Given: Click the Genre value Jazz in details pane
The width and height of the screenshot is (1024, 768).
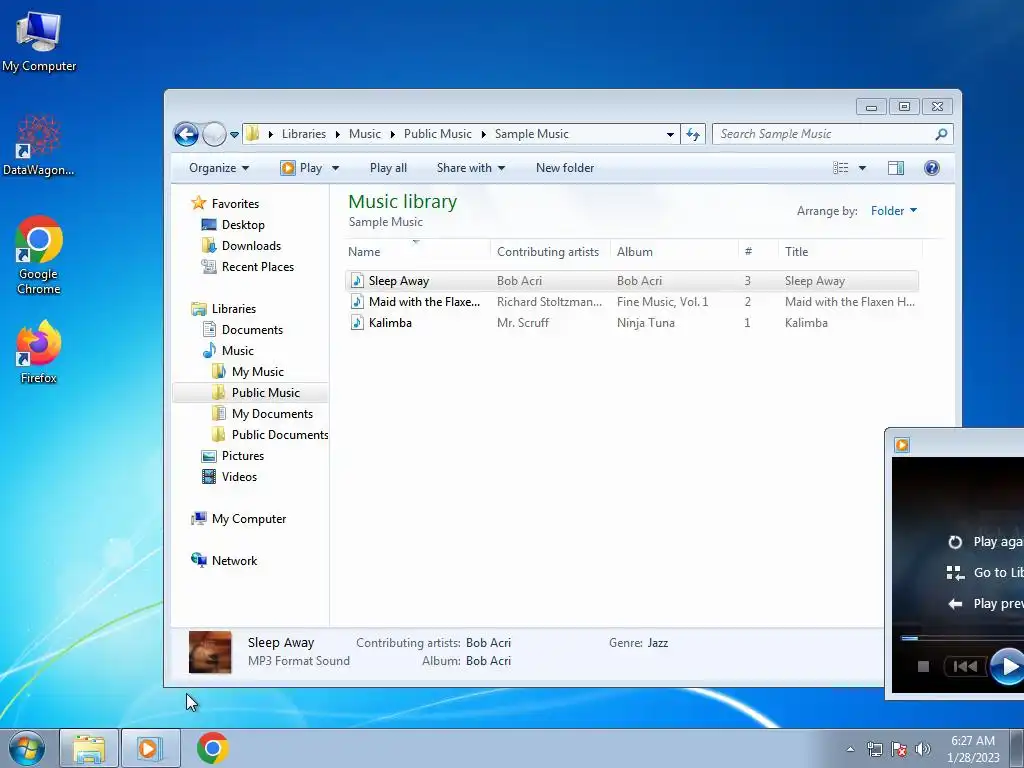Looking at the screenshot, I should click(x=658, y=643).
